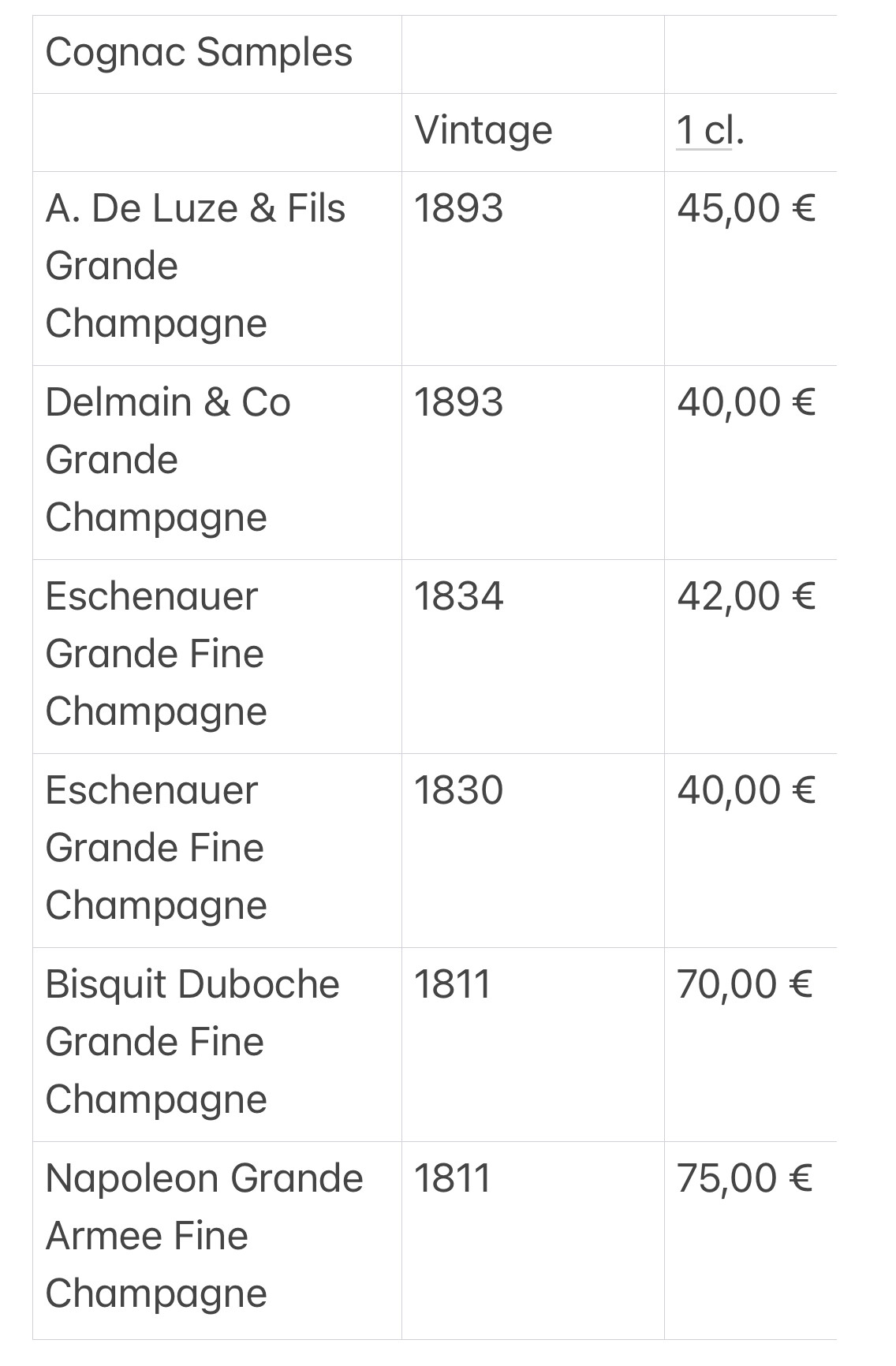Select the 1834 vintage year cell
896x1366 pixels.
[x=458, y=596]
